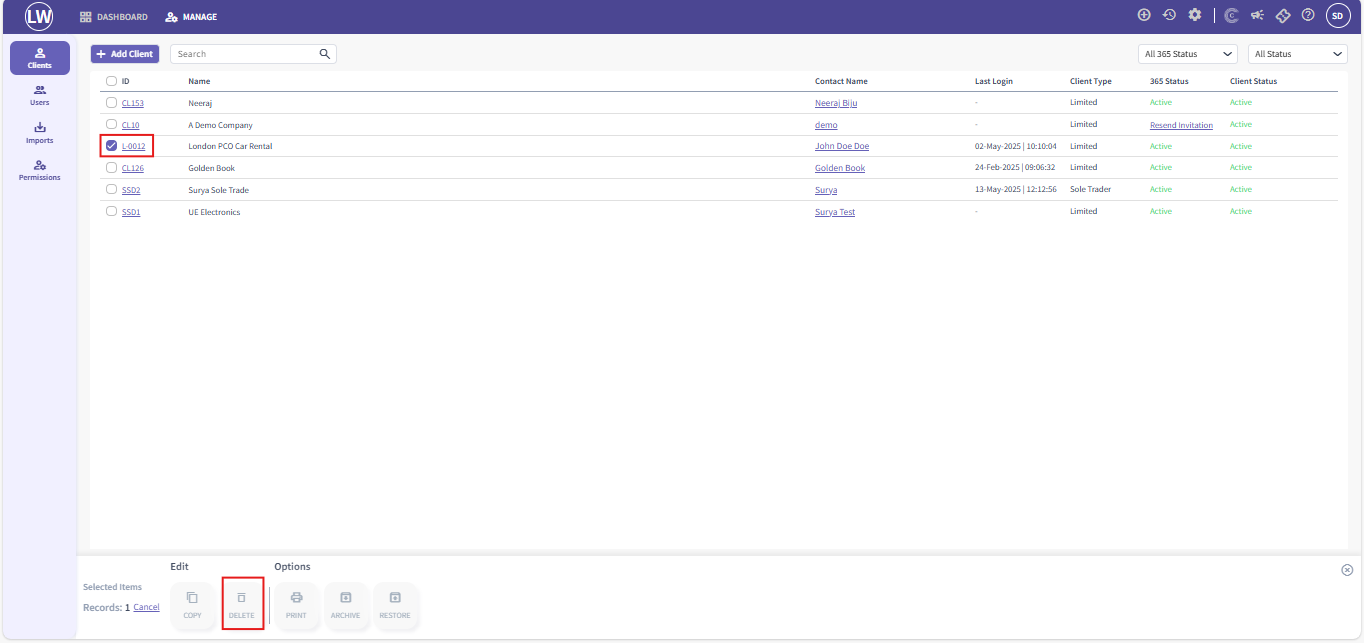Click the Copy action button
This screenshot has height=643, width=1364.
(192, 605)
